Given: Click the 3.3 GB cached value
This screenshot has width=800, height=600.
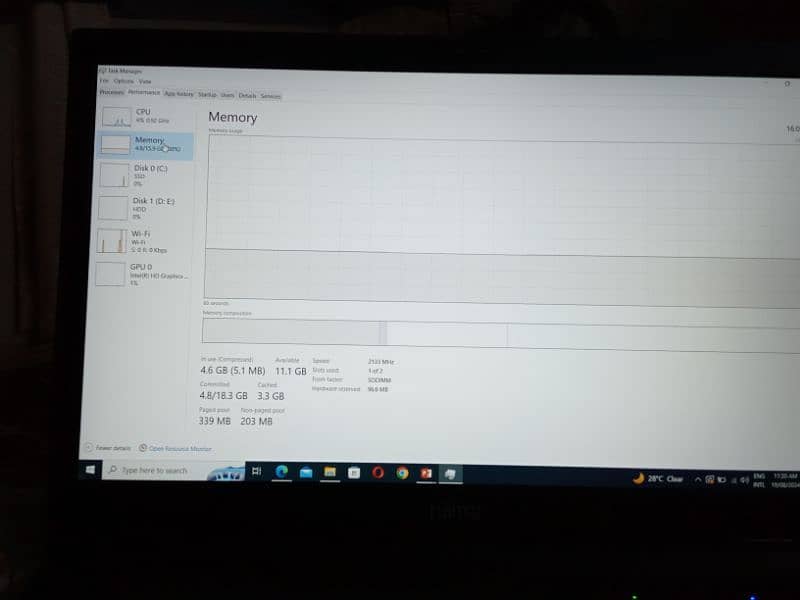Looking at the screenshot, I should coord(270,396).
